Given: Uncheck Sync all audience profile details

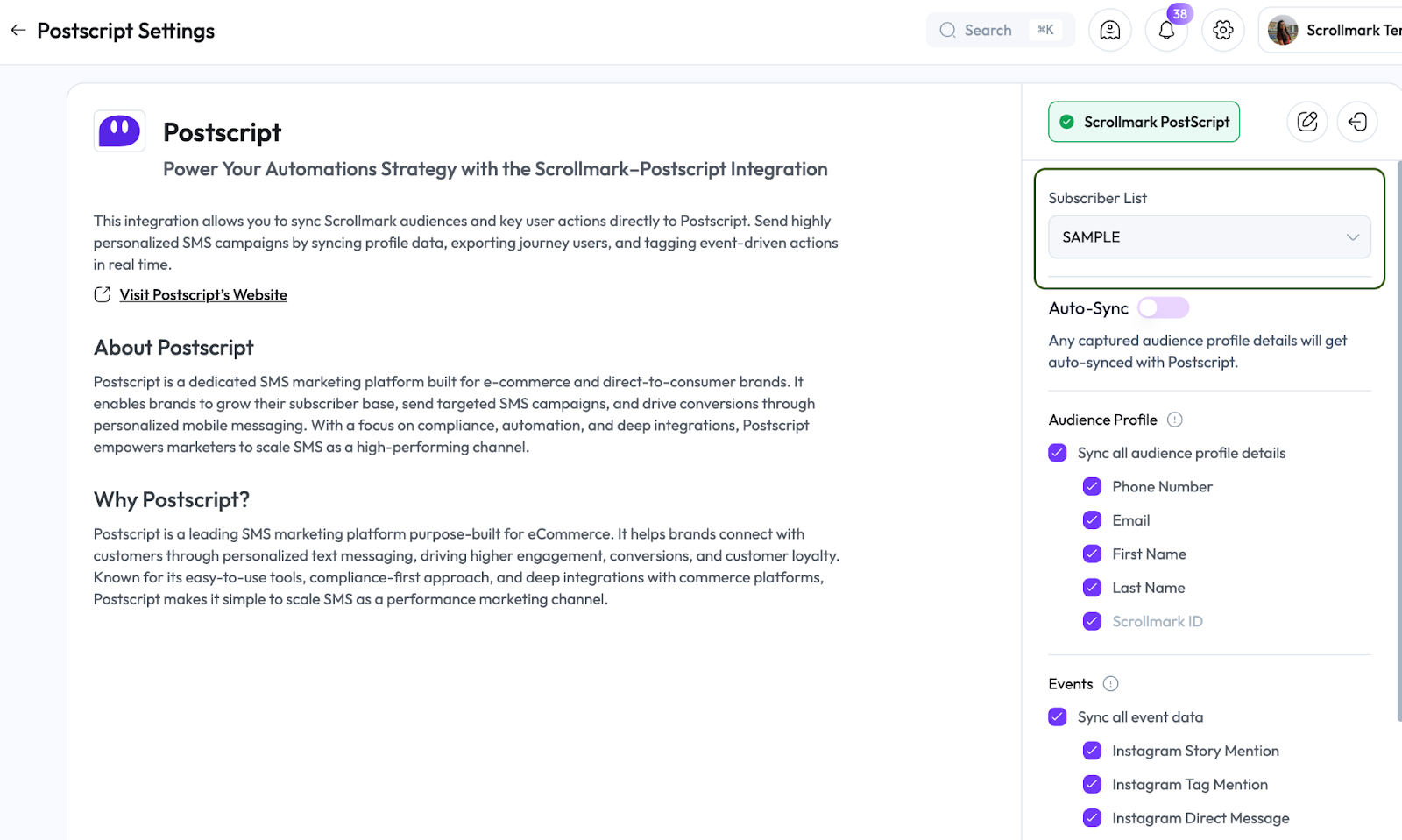Looking at the screenshot, I should (1058, 453).
